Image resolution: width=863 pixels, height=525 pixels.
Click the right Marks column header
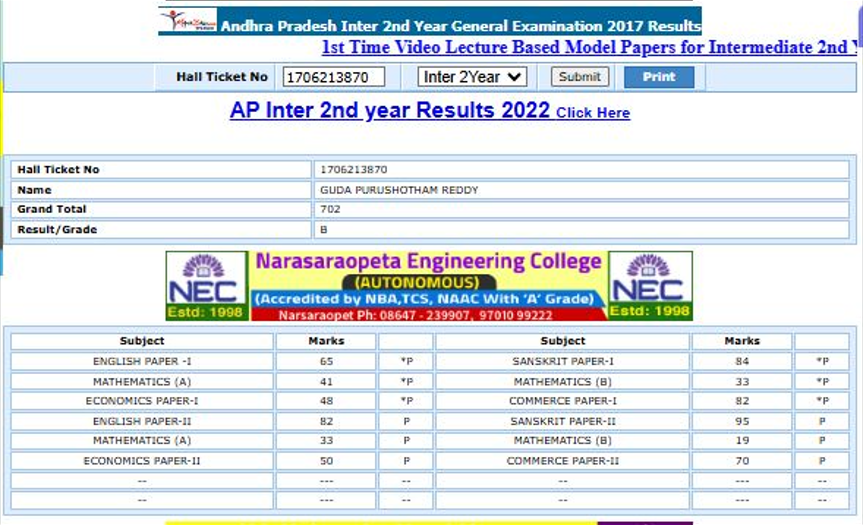coord(742,341)
